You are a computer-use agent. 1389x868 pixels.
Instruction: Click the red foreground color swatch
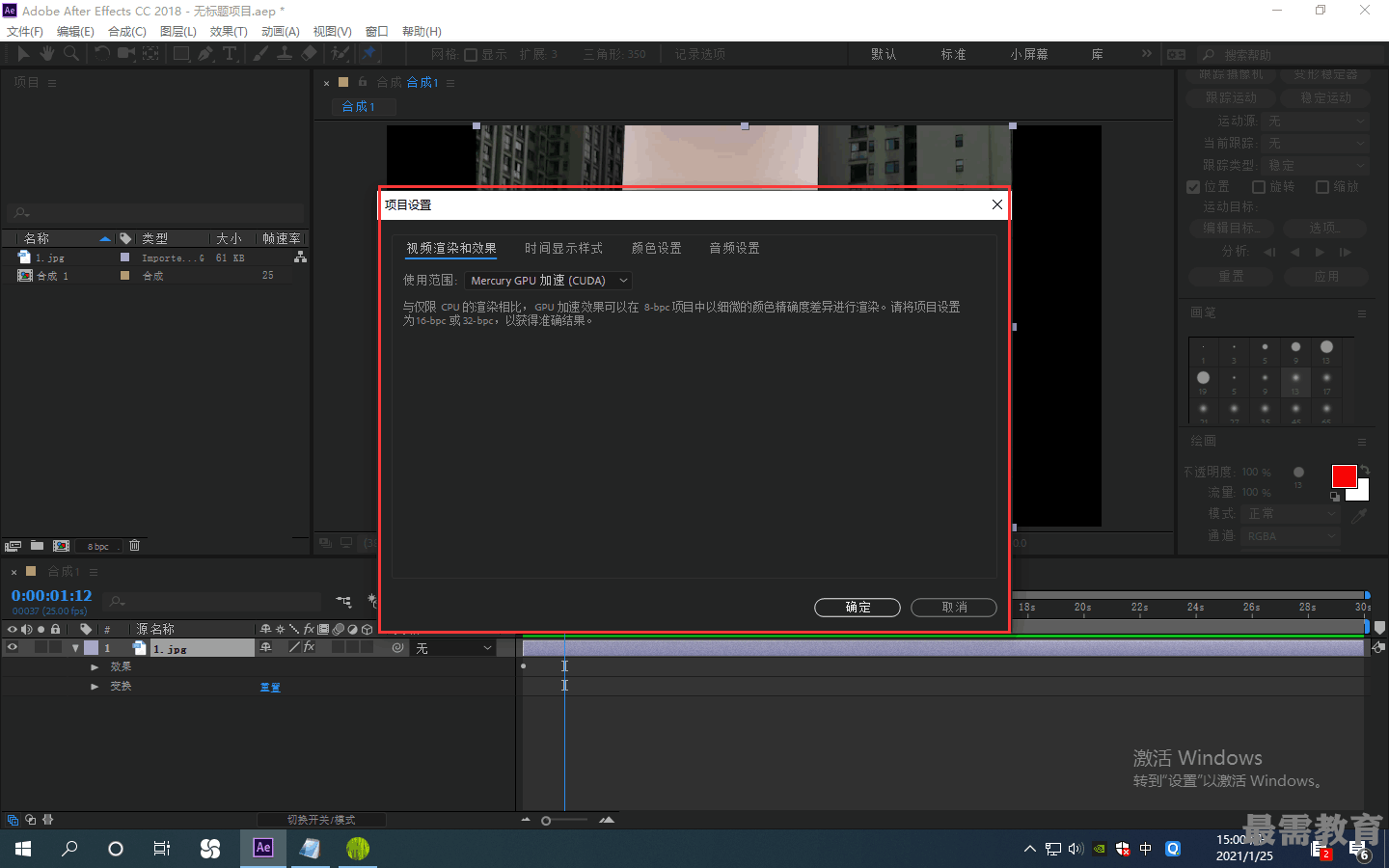click(x=1344, y=475)
